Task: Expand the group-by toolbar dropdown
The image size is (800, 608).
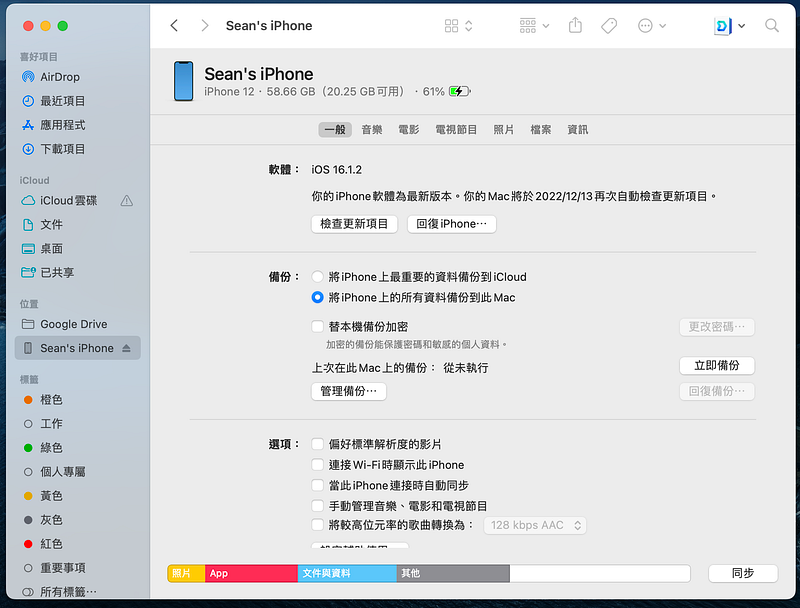Action: pyautogui.click(x=534, y=26)
